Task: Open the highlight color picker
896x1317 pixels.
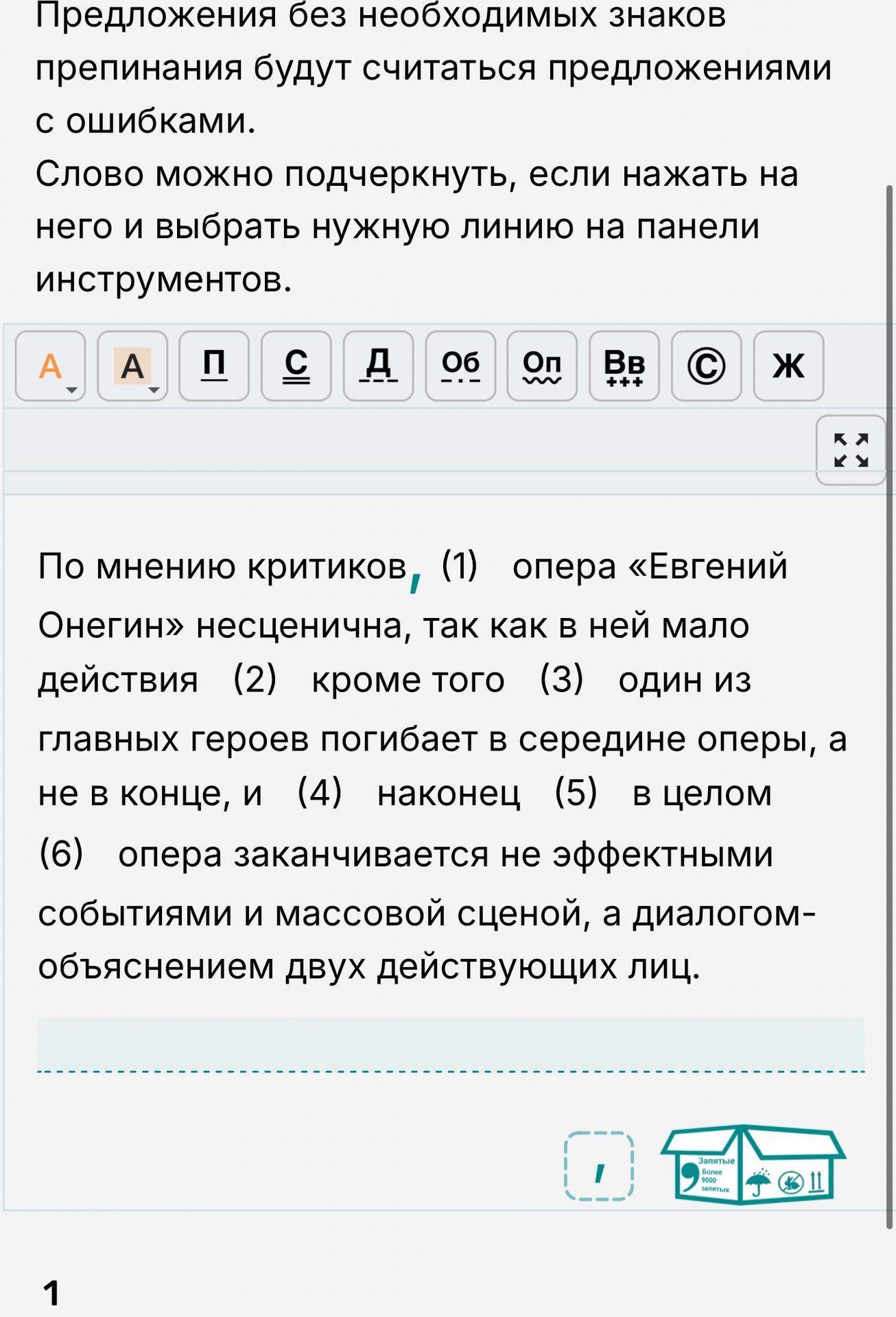Action: [x=132, y=366]
